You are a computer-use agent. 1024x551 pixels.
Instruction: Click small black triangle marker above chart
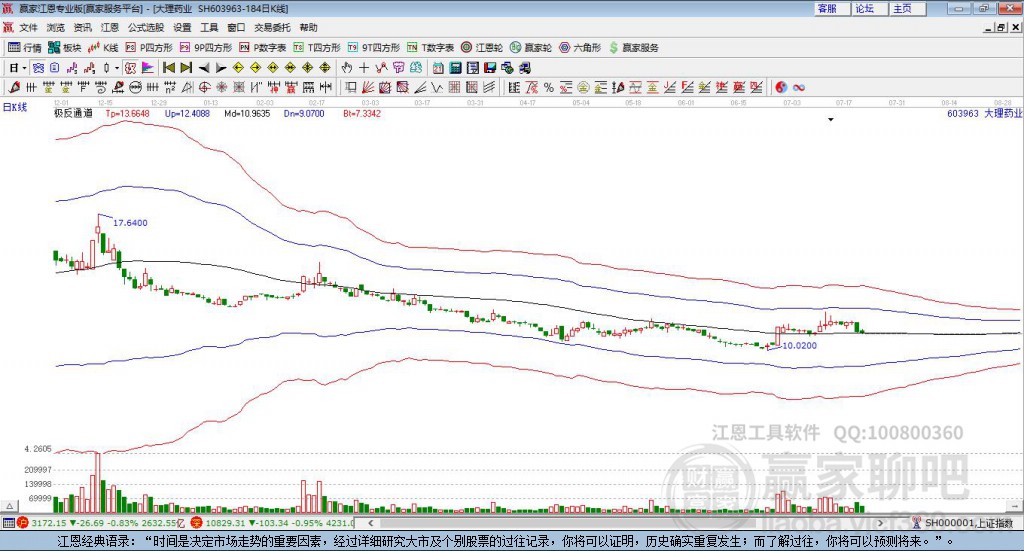click(x=831, y=119)
